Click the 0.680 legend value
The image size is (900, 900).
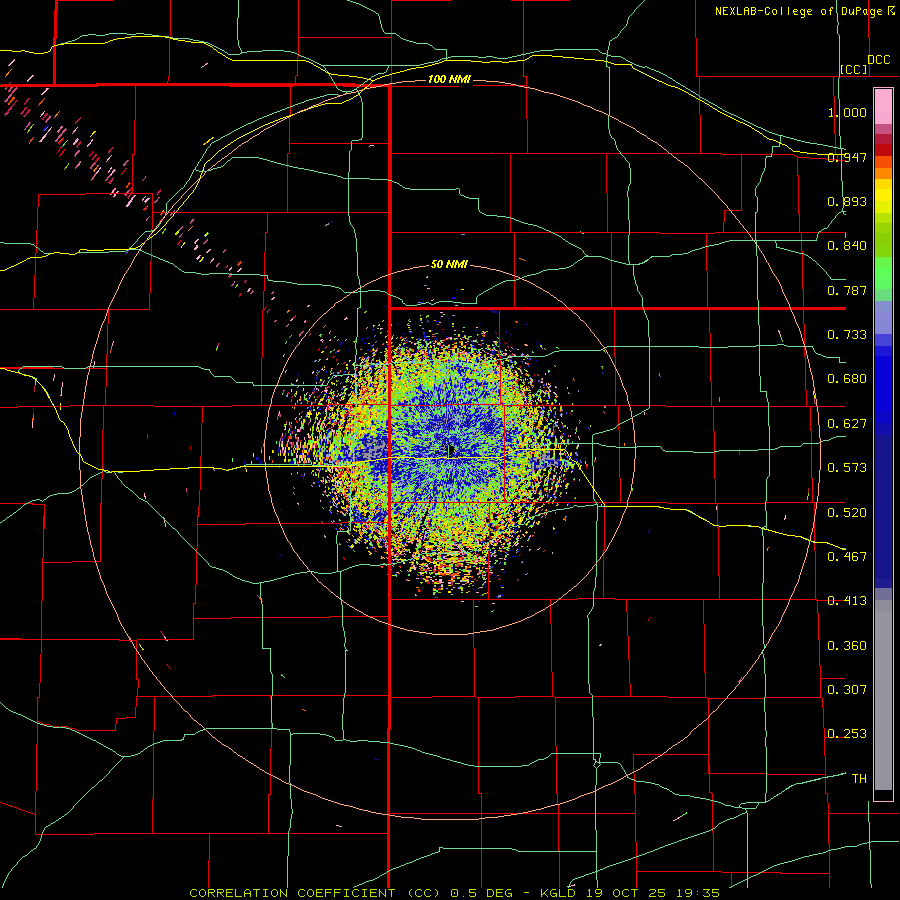(x=847, y=379)
